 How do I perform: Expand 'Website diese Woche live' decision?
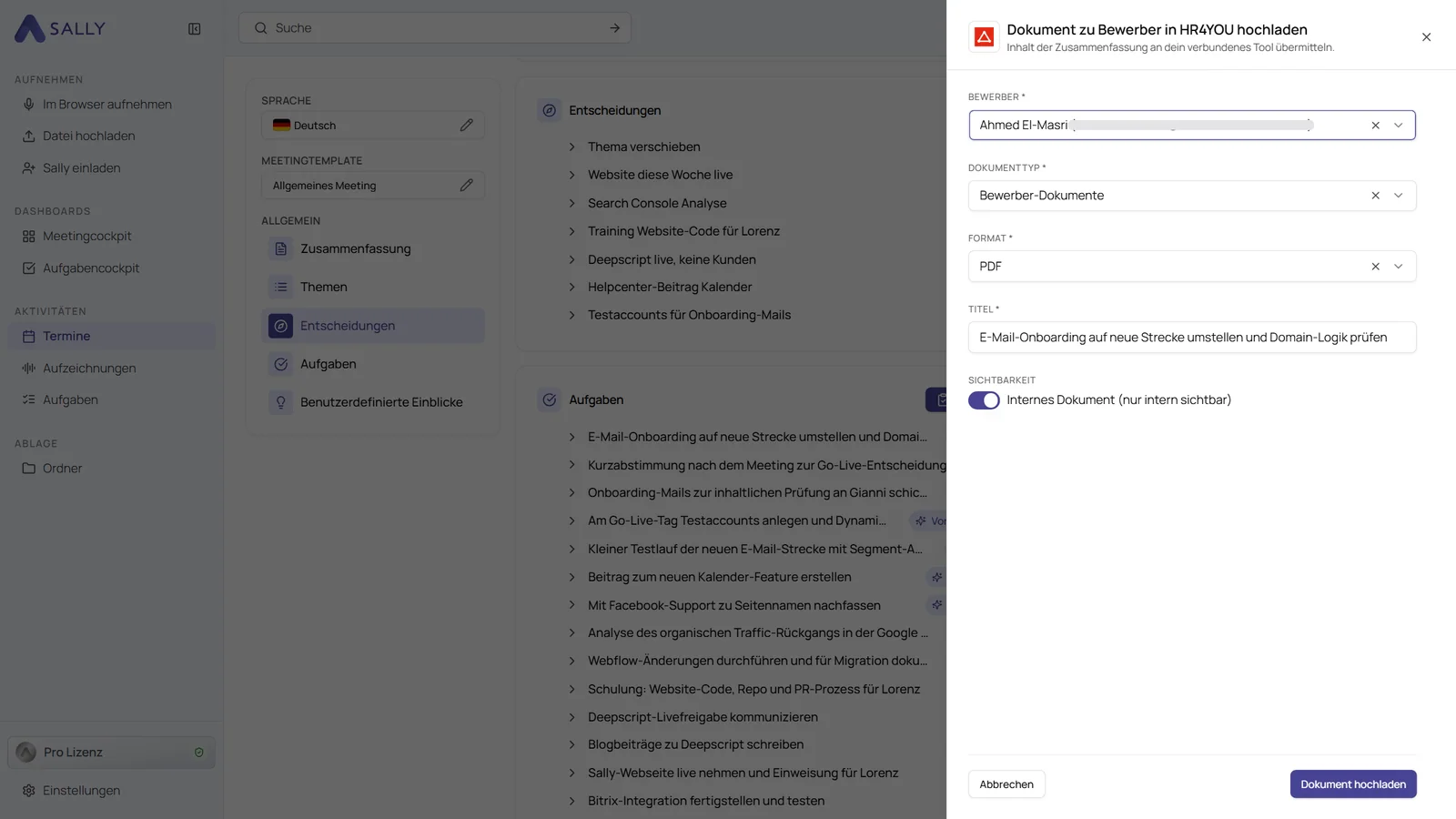click(572, 175)
